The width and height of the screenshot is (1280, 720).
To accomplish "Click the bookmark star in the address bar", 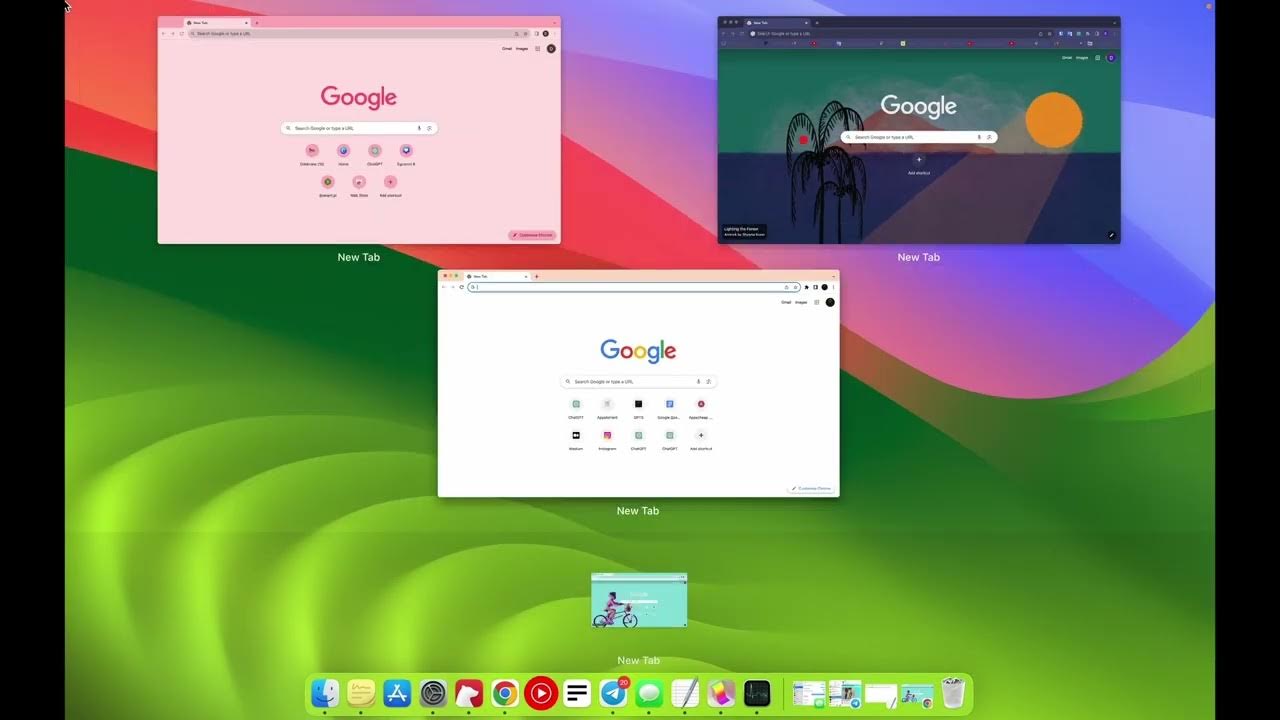I will click(796, 287).
